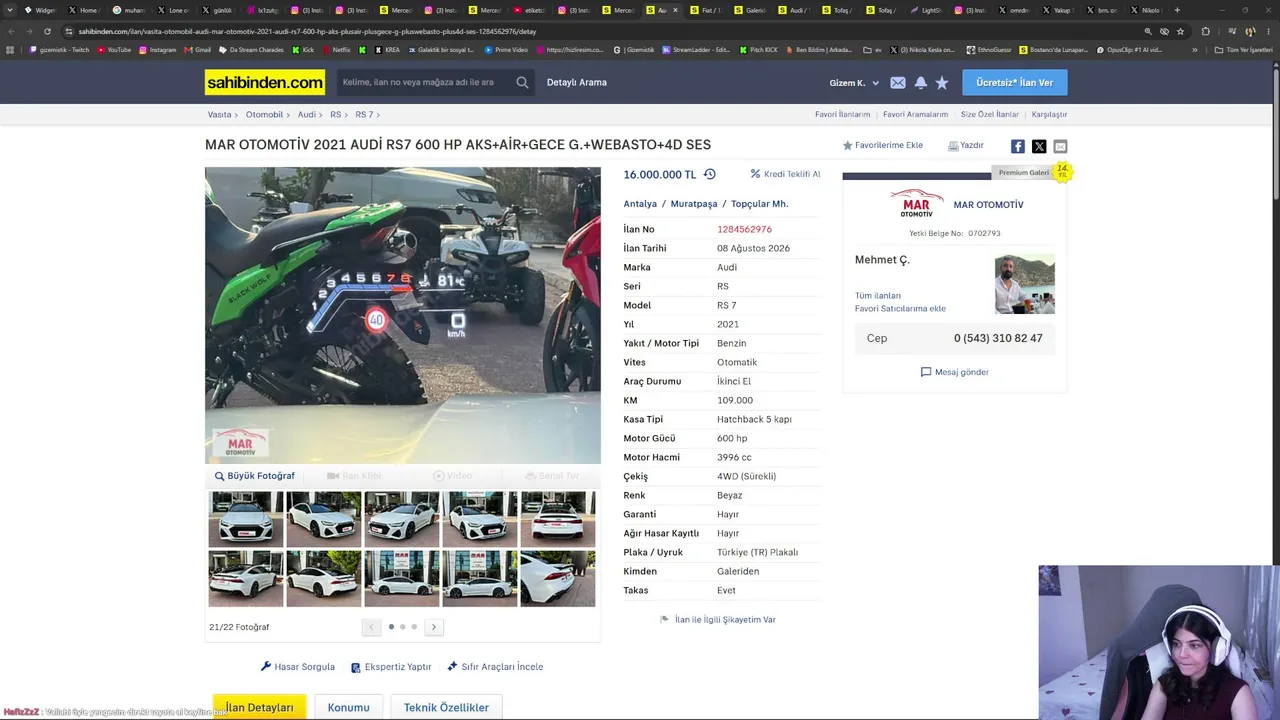Click İlan ile İlgili Şikayetim Var link
The width and height of the screenshot is (1280, 720).
click(718, 620)
